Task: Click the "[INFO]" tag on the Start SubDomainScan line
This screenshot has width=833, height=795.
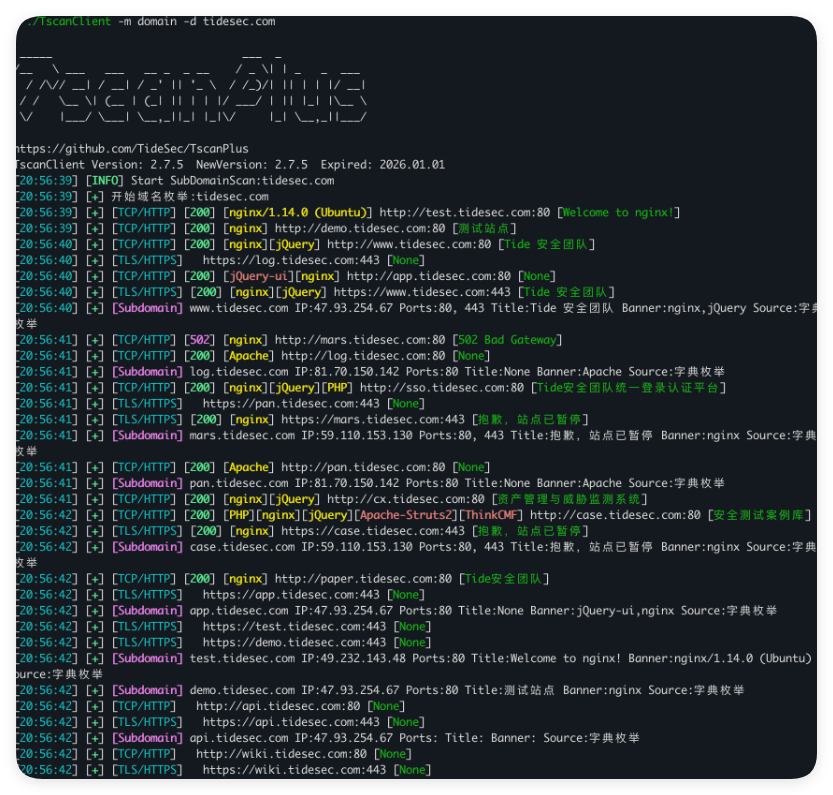Action: pos(105,181)
